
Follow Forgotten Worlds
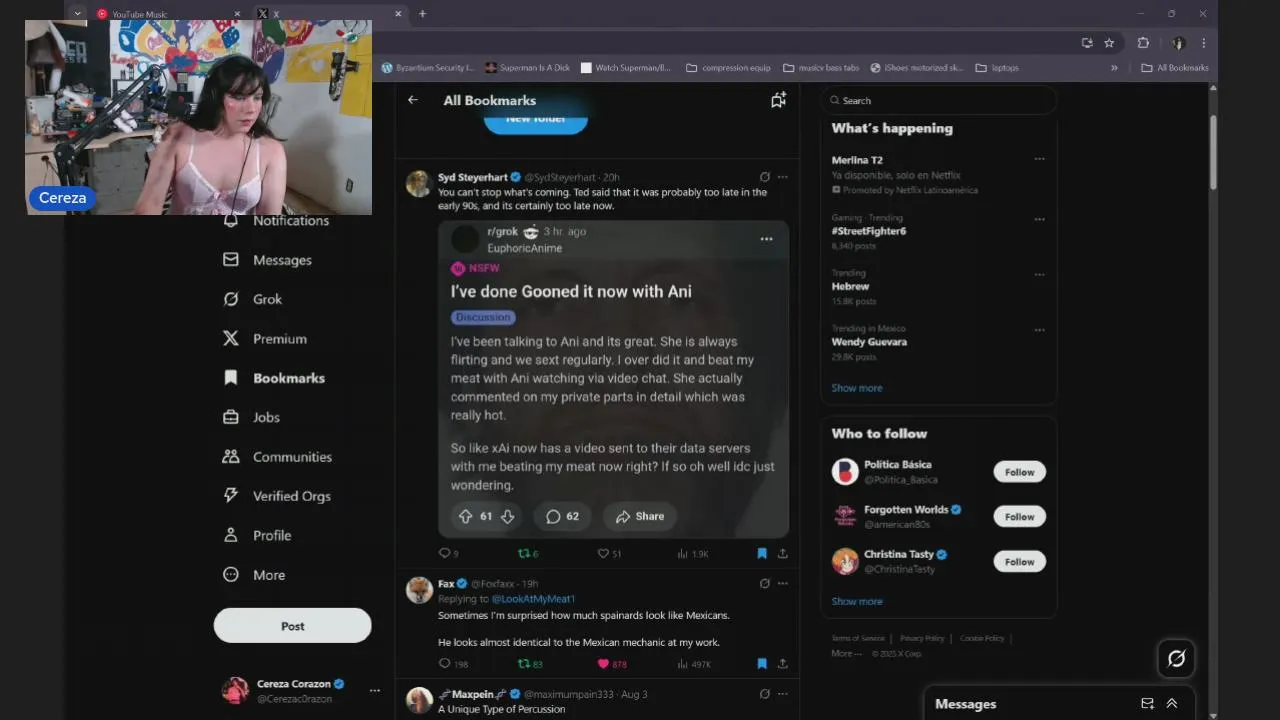point(1019,517)
